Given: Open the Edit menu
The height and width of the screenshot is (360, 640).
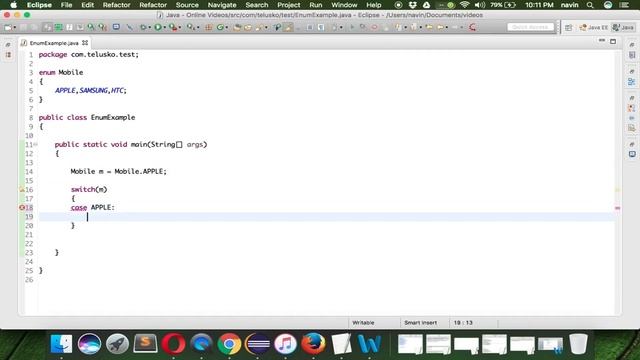Looking at the screenshot, I should point(87,5).
